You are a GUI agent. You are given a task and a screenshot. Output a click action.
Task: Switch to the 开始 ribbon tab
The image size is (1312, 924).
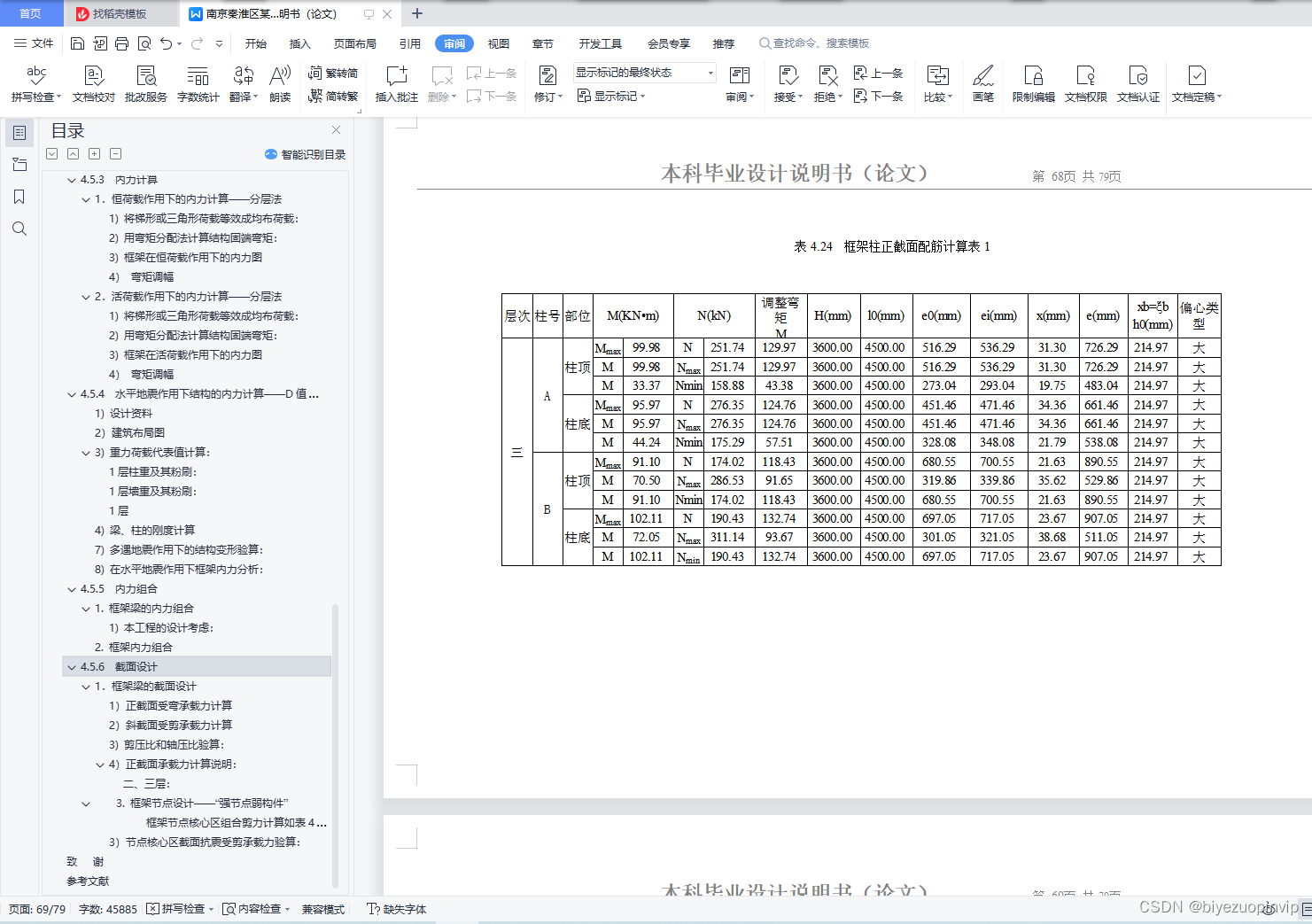tap(256, 43)
